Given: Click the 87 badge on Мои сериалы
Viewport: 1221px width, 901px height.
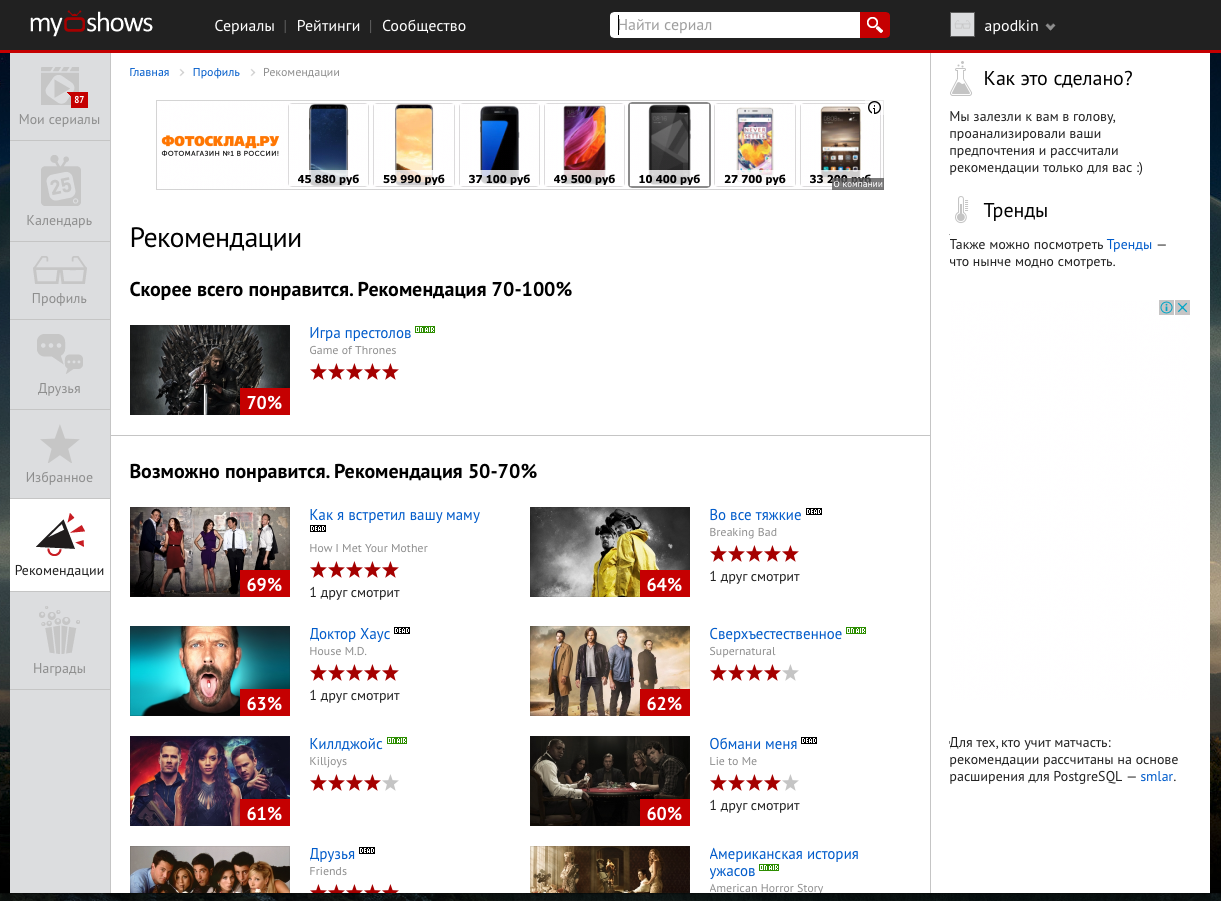Looking at the screenshot, I should (79, 99).
